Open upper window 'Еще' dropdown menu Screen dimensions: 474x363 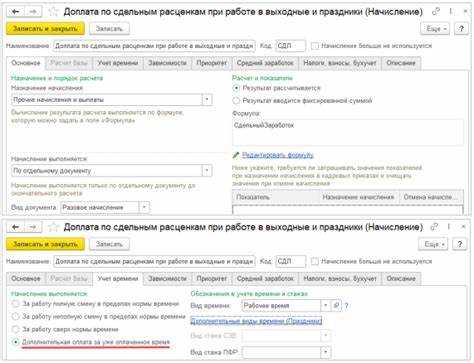click(436, 28)
